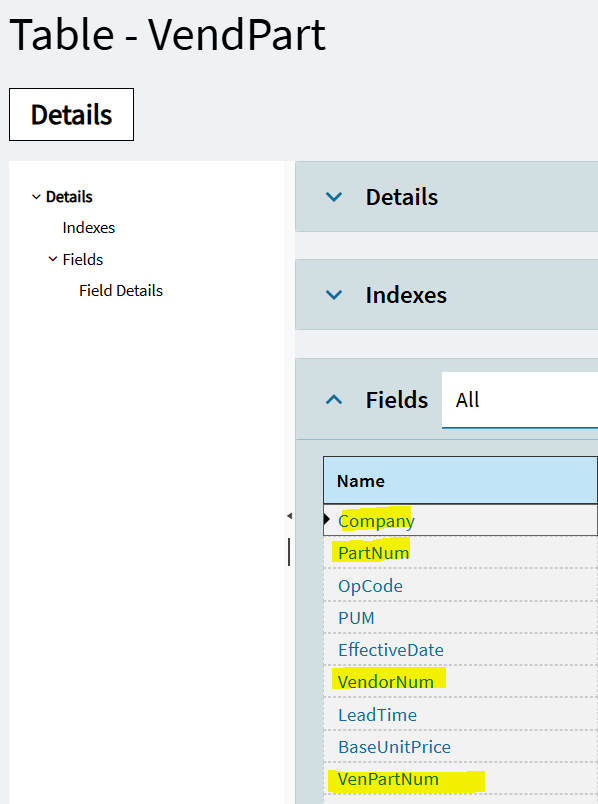Viewport: 598px width, 804px height.
Task: Select Fields in the navigation tree
Action: (83, 259)
